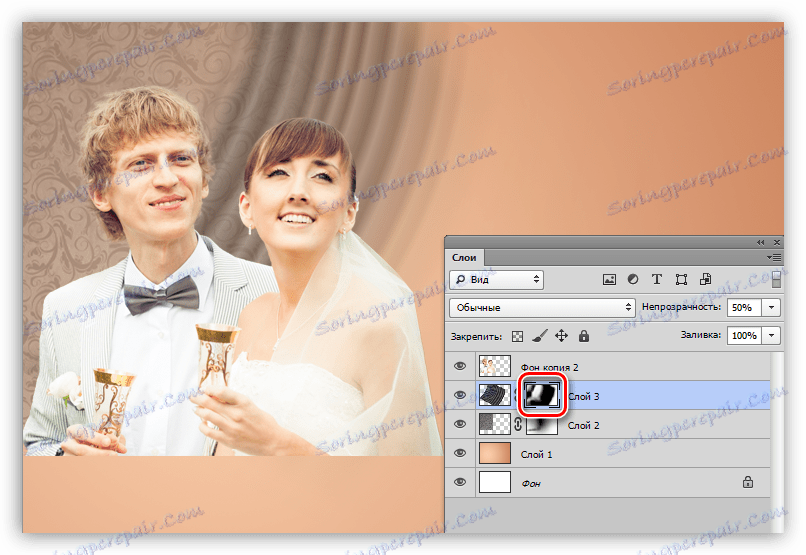The image size is (806, 555).
Task: Lock transparent pixels icon
Action: coord(518,336)
